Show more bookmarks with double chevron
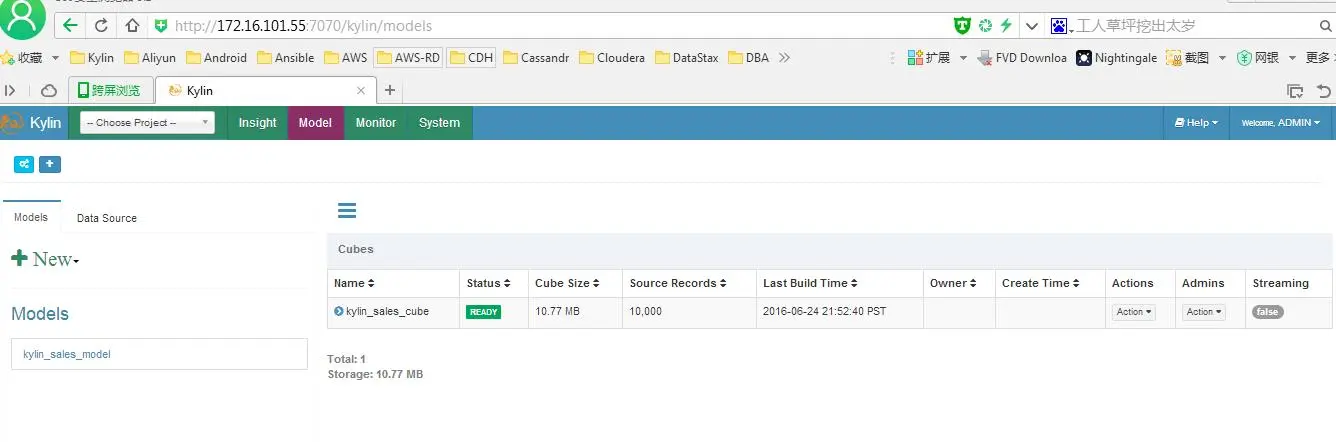Screen dimensions: 1336x442 coord(784,57)
